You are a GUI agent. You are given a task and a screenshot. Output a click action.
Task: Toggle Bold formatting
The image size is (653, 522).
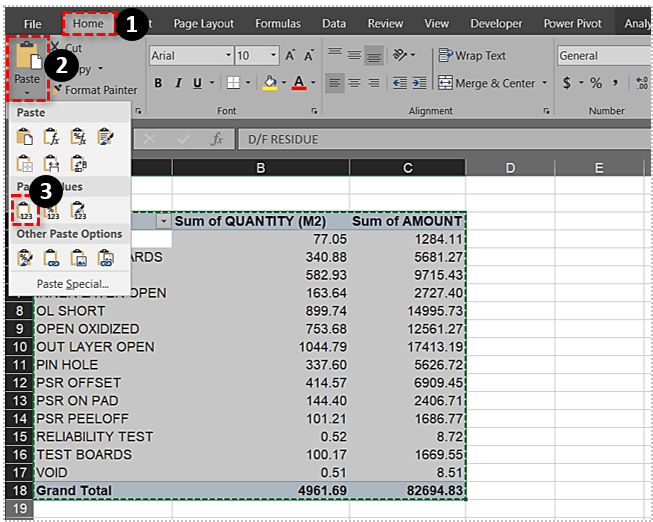click(158, 83)
